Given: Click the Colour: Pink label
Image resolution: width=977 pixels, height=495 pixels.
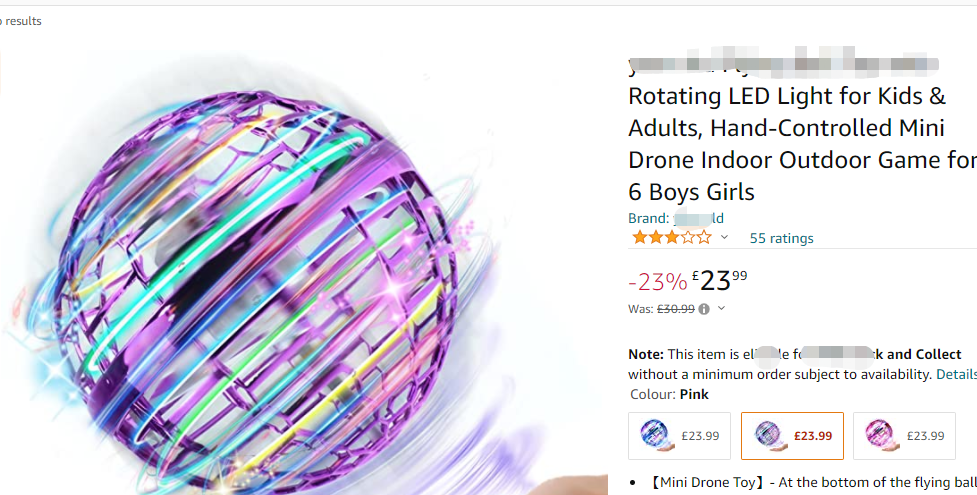Looking at the screenshot, I should (x=669, y=394).
